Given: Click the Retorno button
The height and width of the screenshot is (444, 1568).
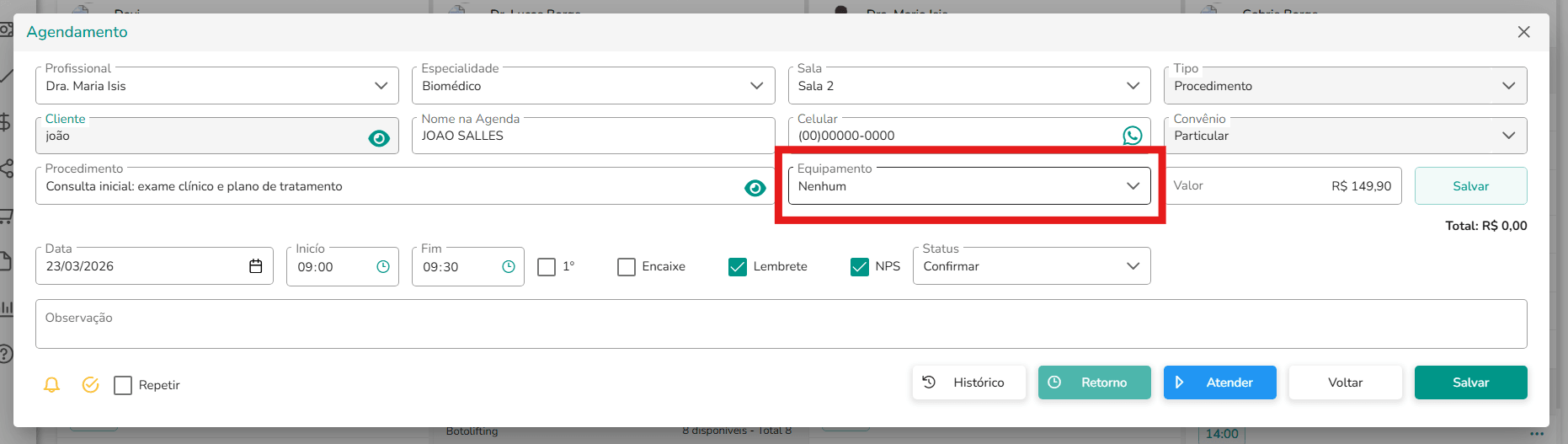Looking at the screenshot, I should click(1095, 382).
